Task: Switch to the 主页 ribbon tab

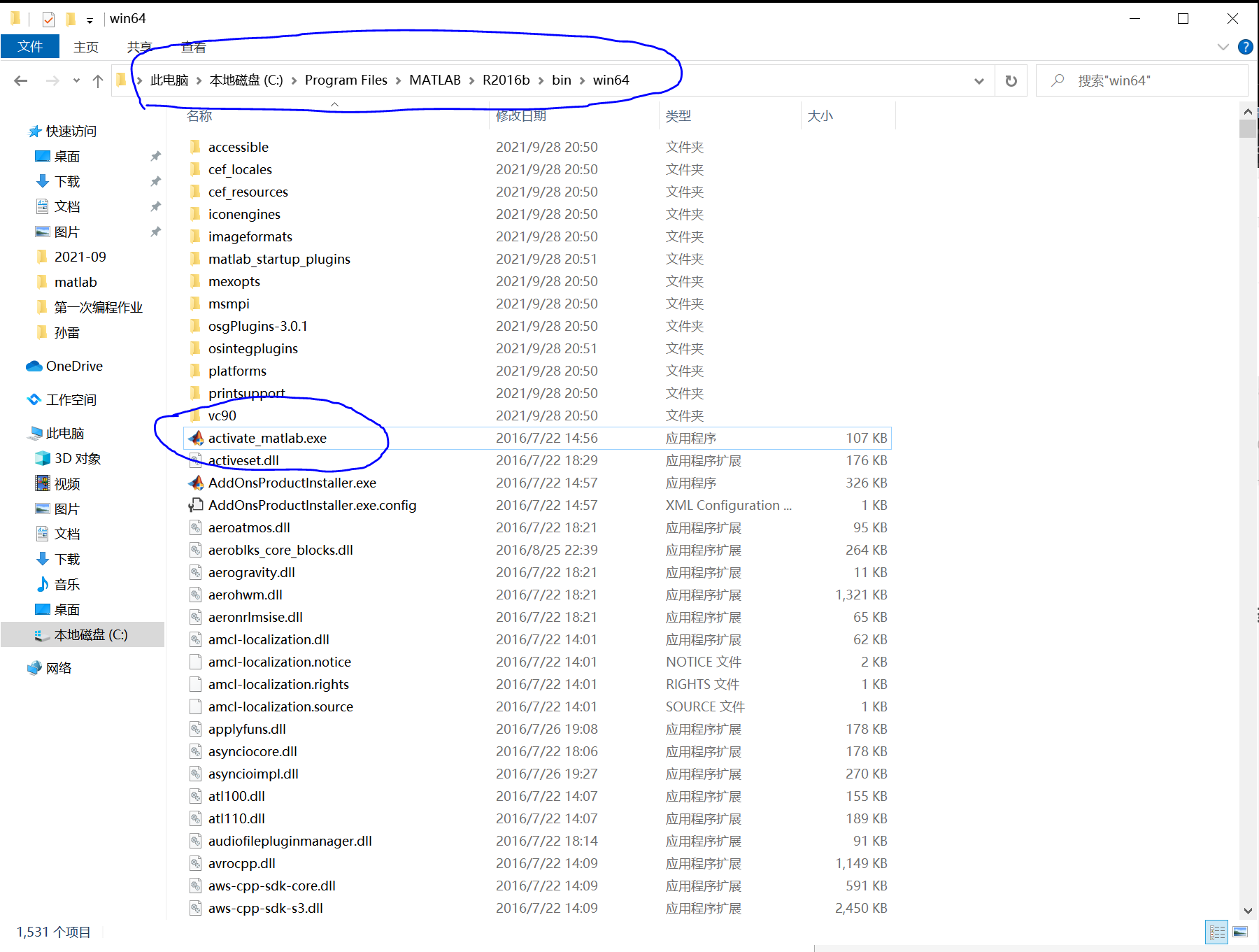Action: pyautogui.click(x=86, y=47)
